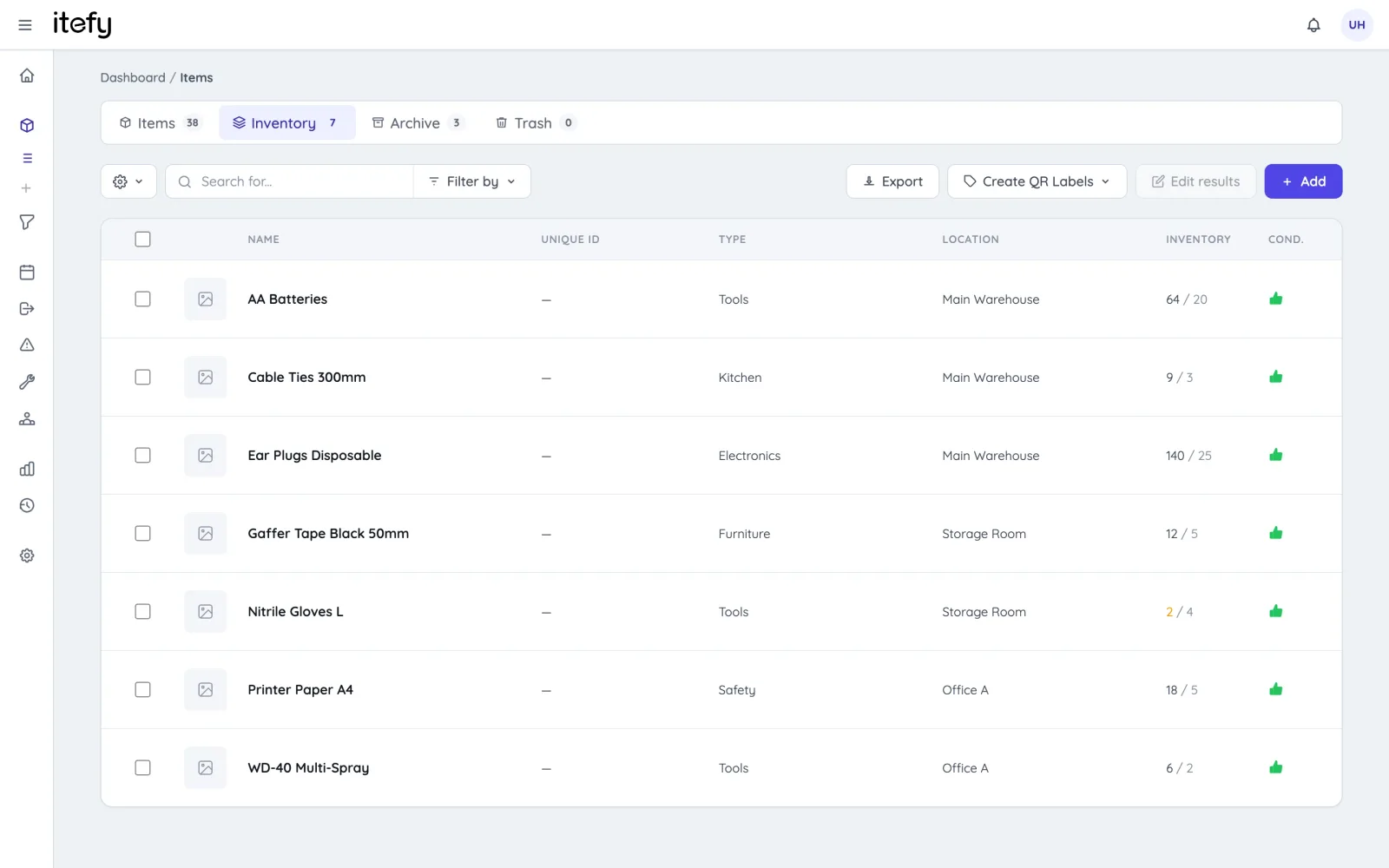Open the Trash tab
Viewport: 1389px width, 868px height.
(x=534, y=123)
